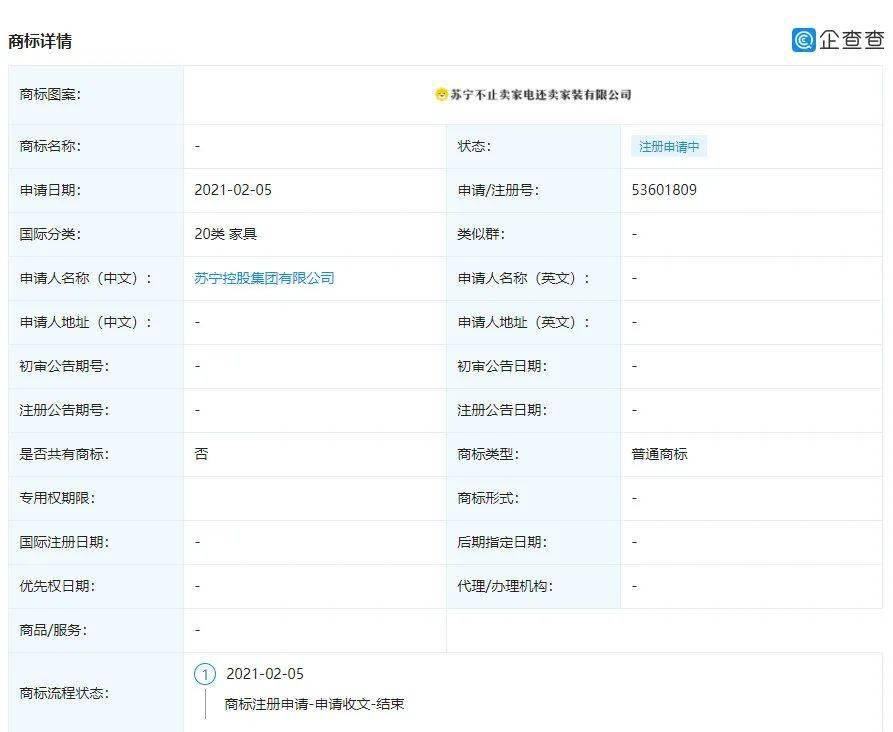Click the 申请/注册号 label
Viewport: 893px width, 732px height.
(x=498, y=190)
